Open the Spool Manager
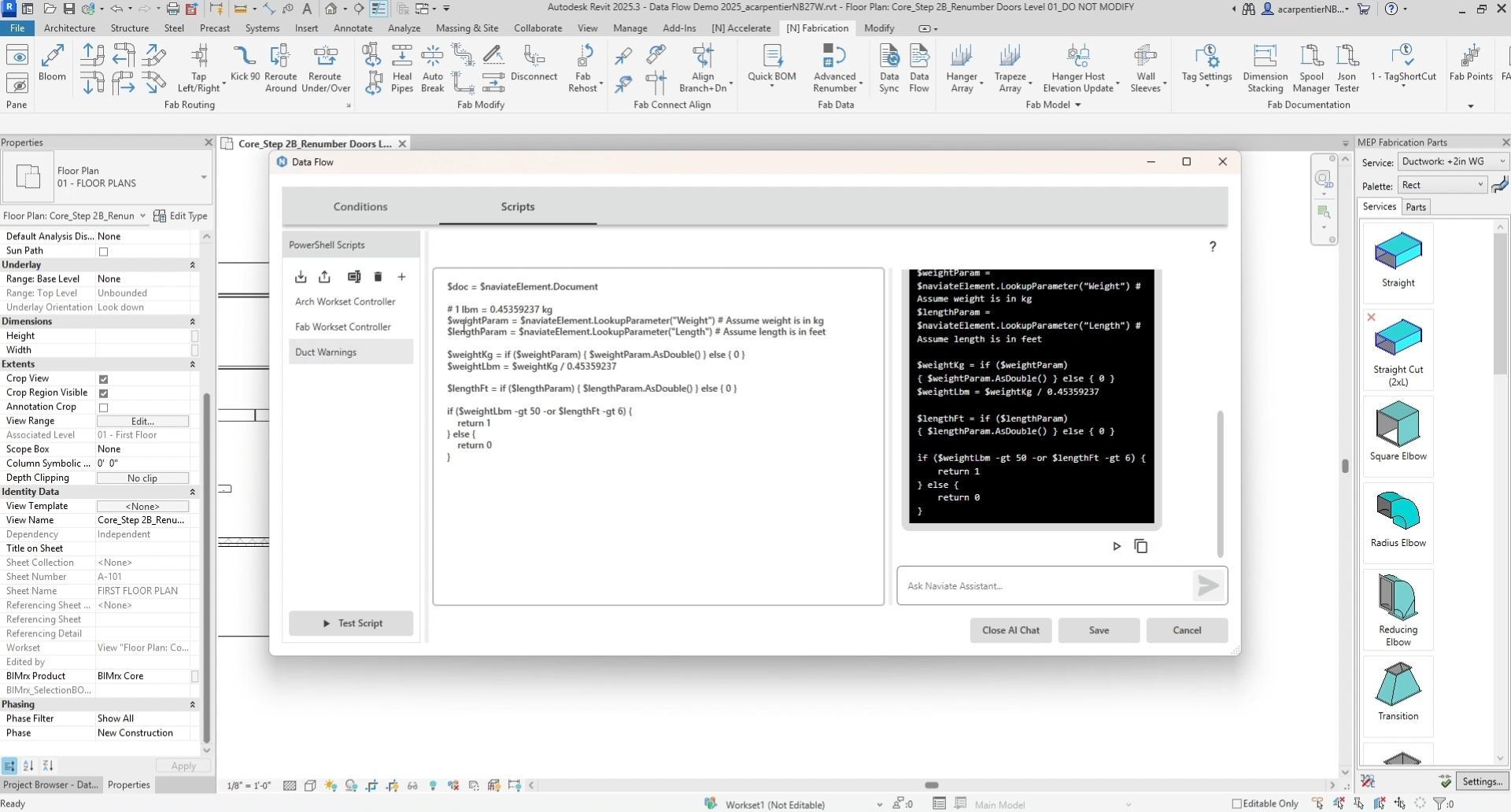The image size is (1511, 812). [x=1311, y=68]
